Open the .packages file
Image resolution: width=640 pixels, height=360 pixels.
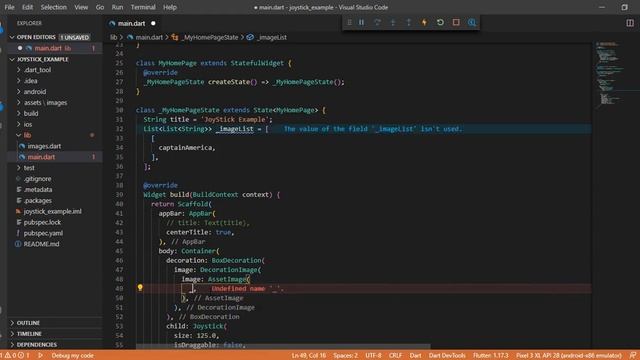(x=38, y=200)
